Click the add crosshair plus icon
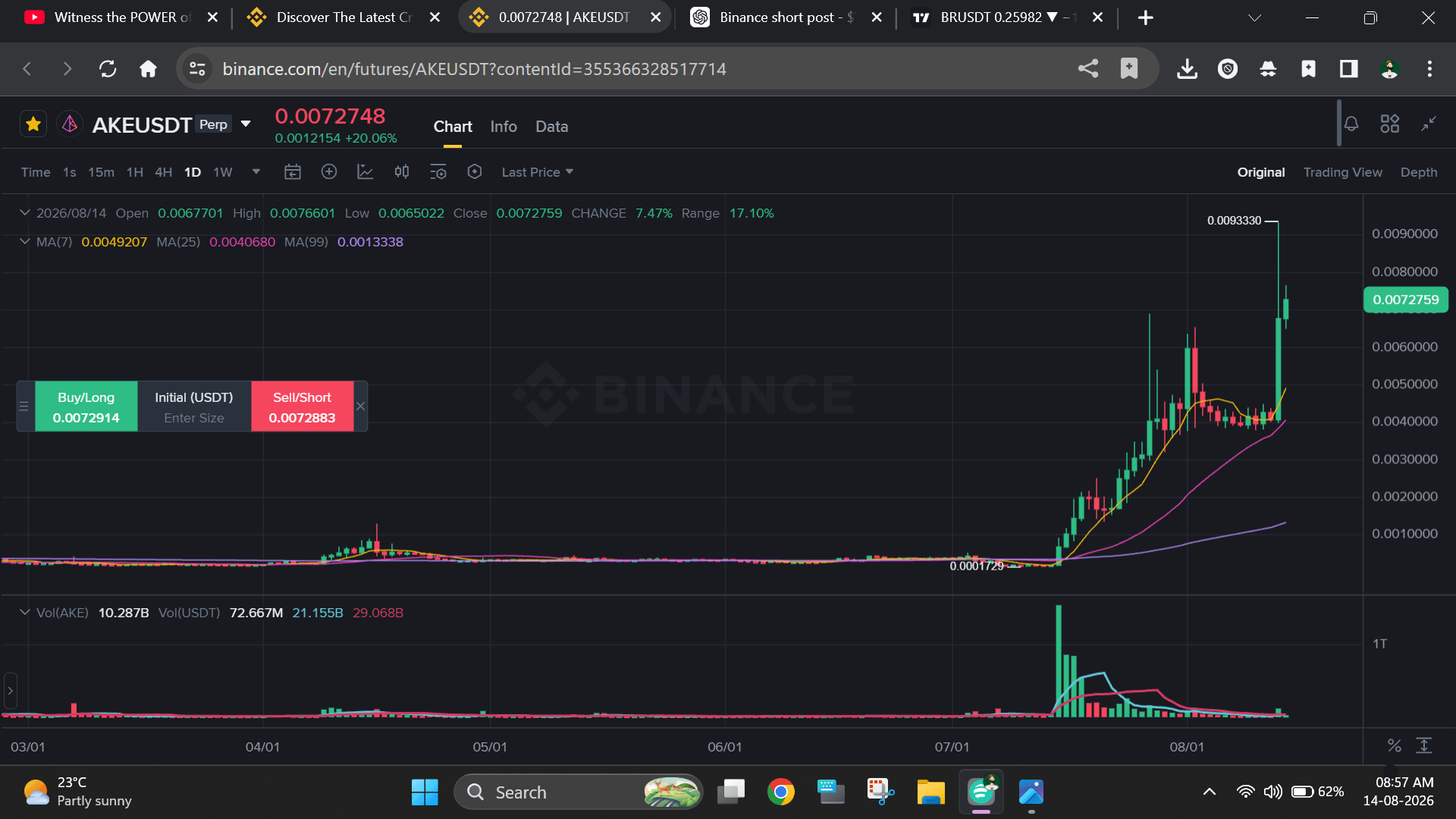 coord(329,171)
